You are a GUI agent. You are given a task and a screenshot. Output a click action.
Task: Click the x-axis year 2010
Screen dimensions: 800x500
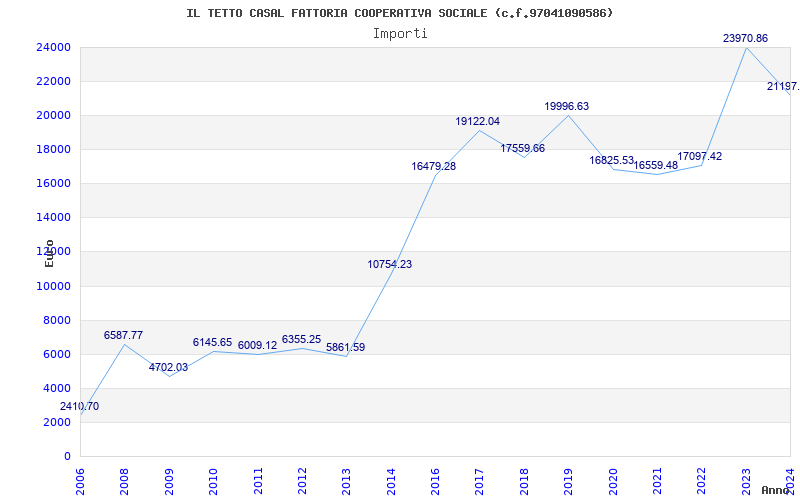coord(213,481)
